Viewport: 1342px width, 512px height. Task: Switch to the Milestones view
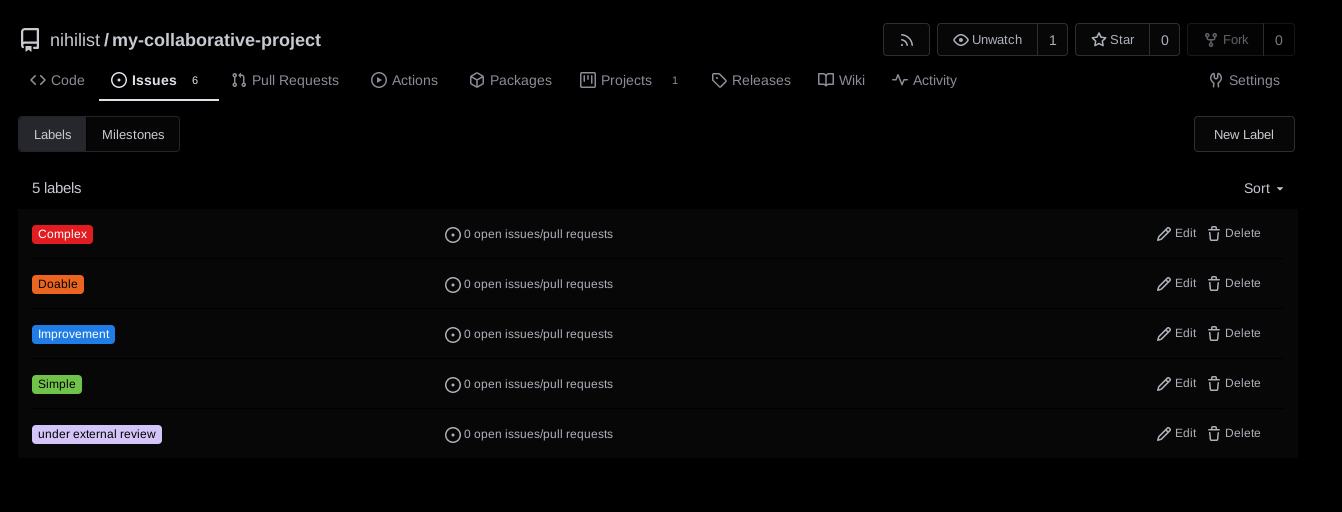pyautogui.click(x=133, y=134)
